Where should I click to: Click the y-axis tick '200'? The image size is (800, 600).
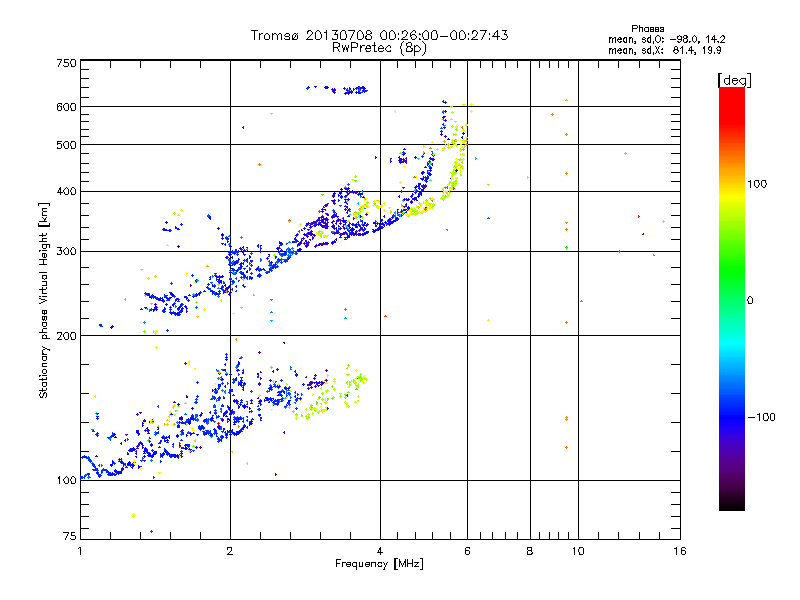pos(66,336)
